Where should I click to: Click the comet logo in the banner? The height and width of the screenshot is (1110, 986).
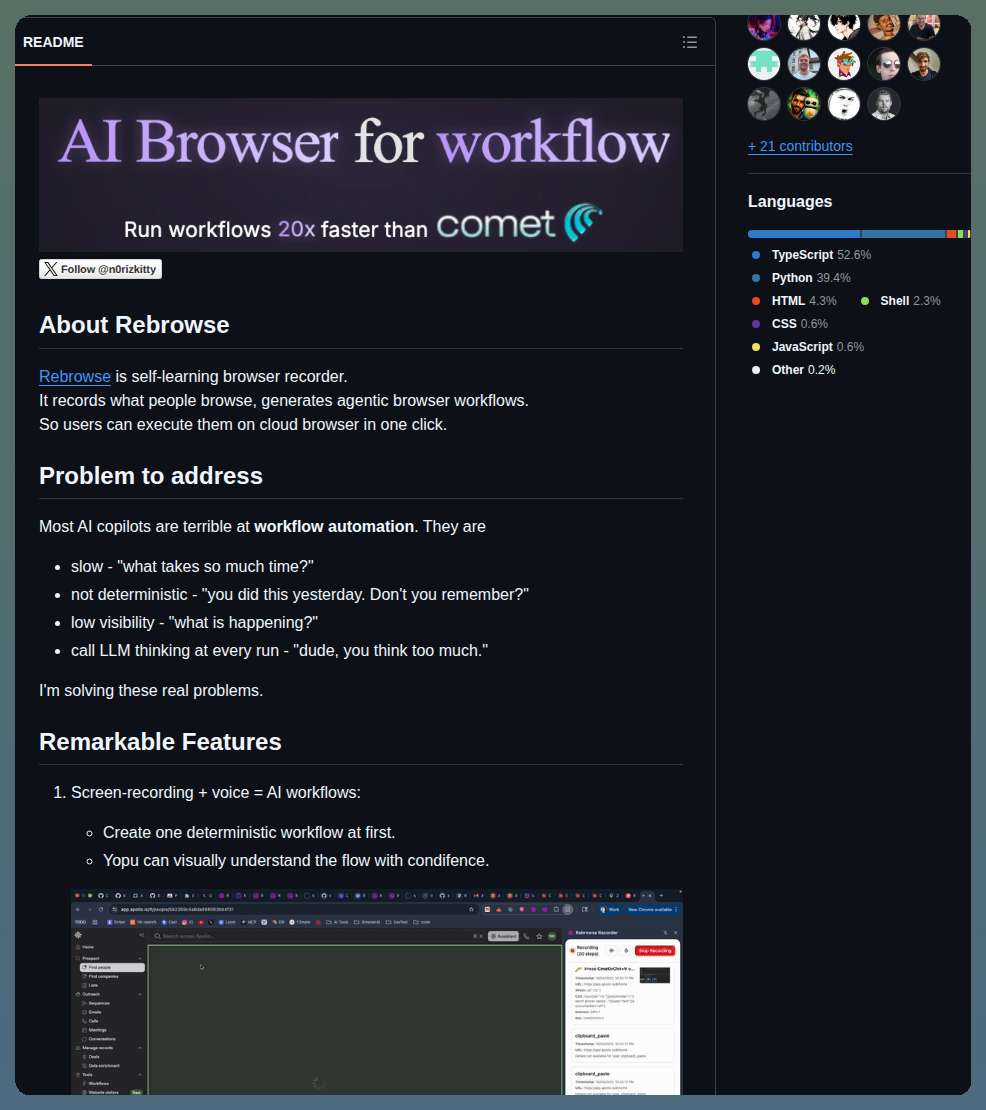tap(520, 223)
